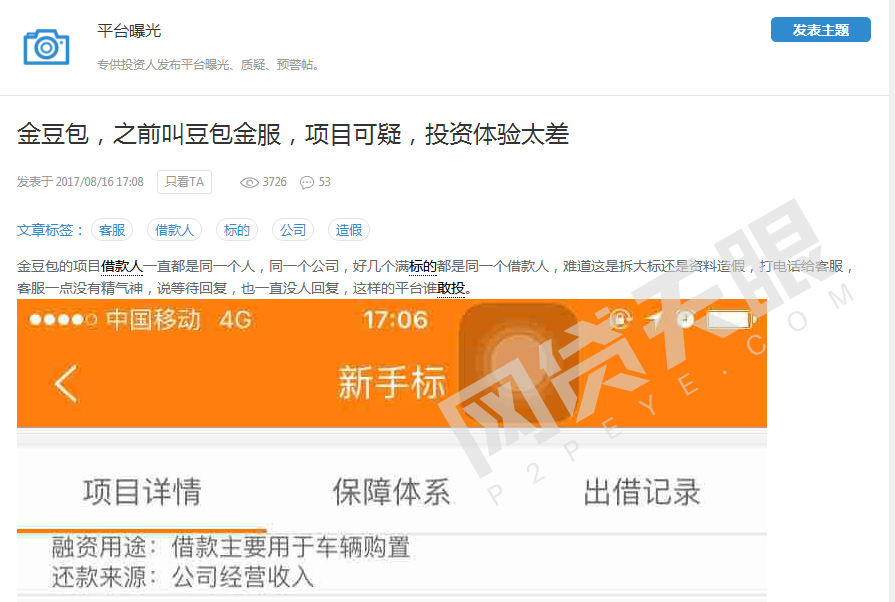Click the 文章标签 label
The height and width of the screenshot is (602, 895).
[x=50, y=230]
